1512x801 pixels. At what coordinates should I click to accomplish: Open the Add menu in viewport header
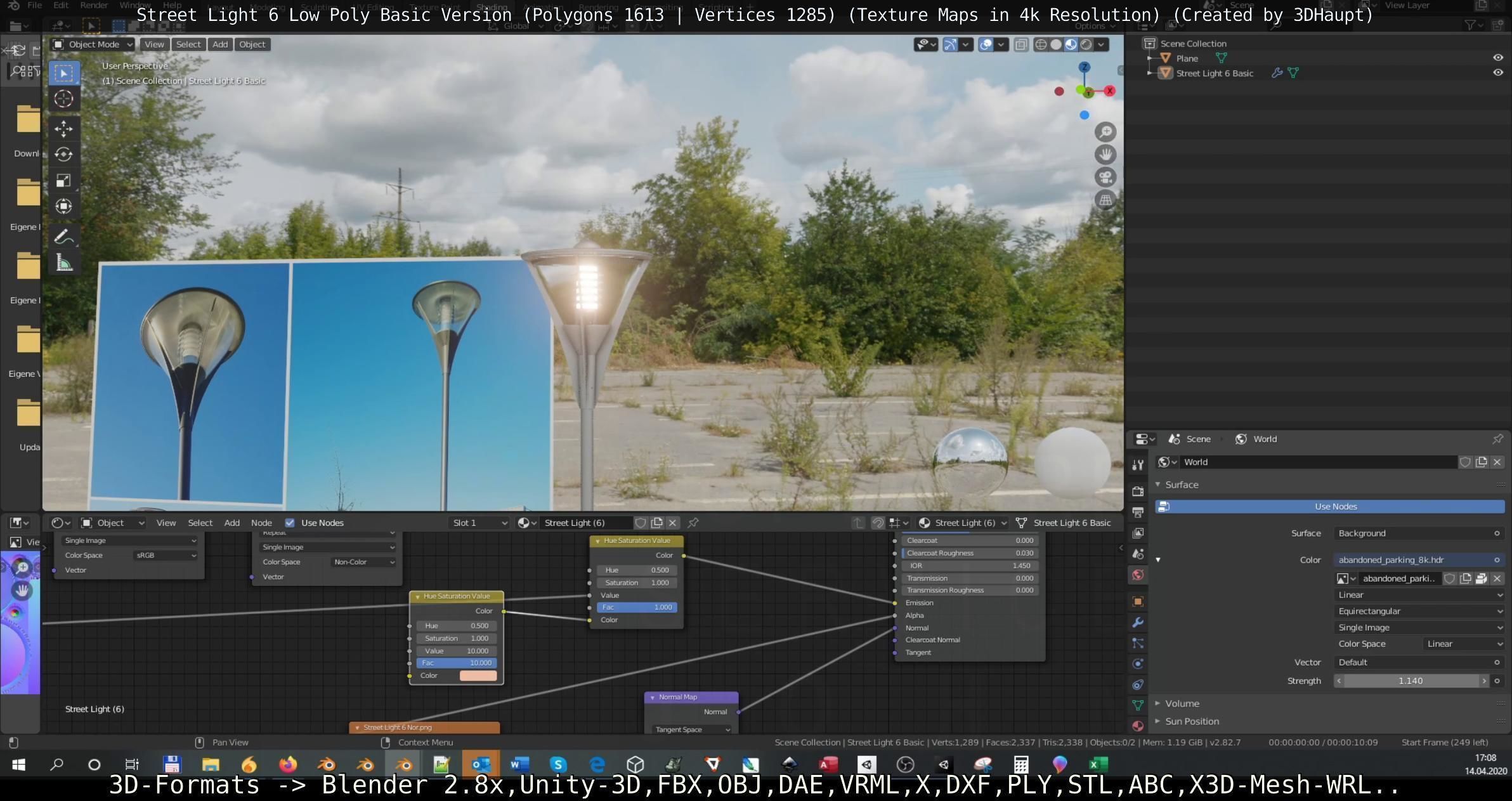point(220,44)
